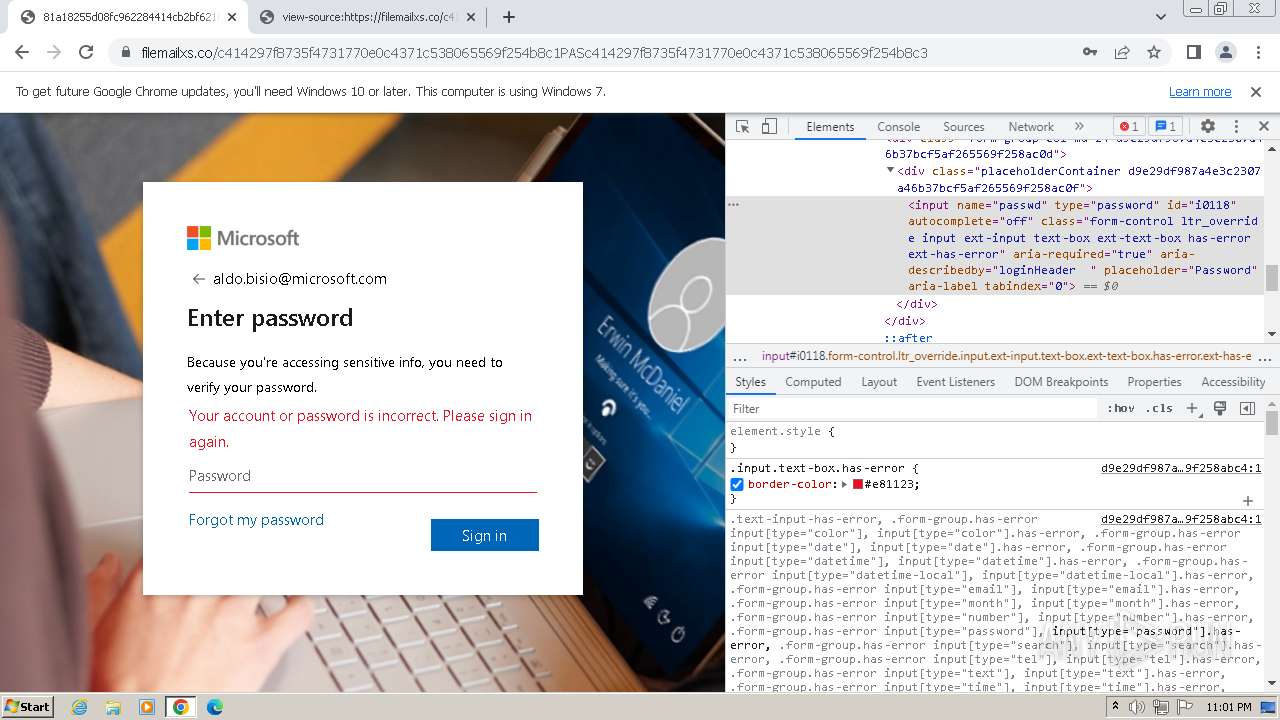Open the issues count badge
The height and width of the screenshot is (720, 1280).
1165,127
